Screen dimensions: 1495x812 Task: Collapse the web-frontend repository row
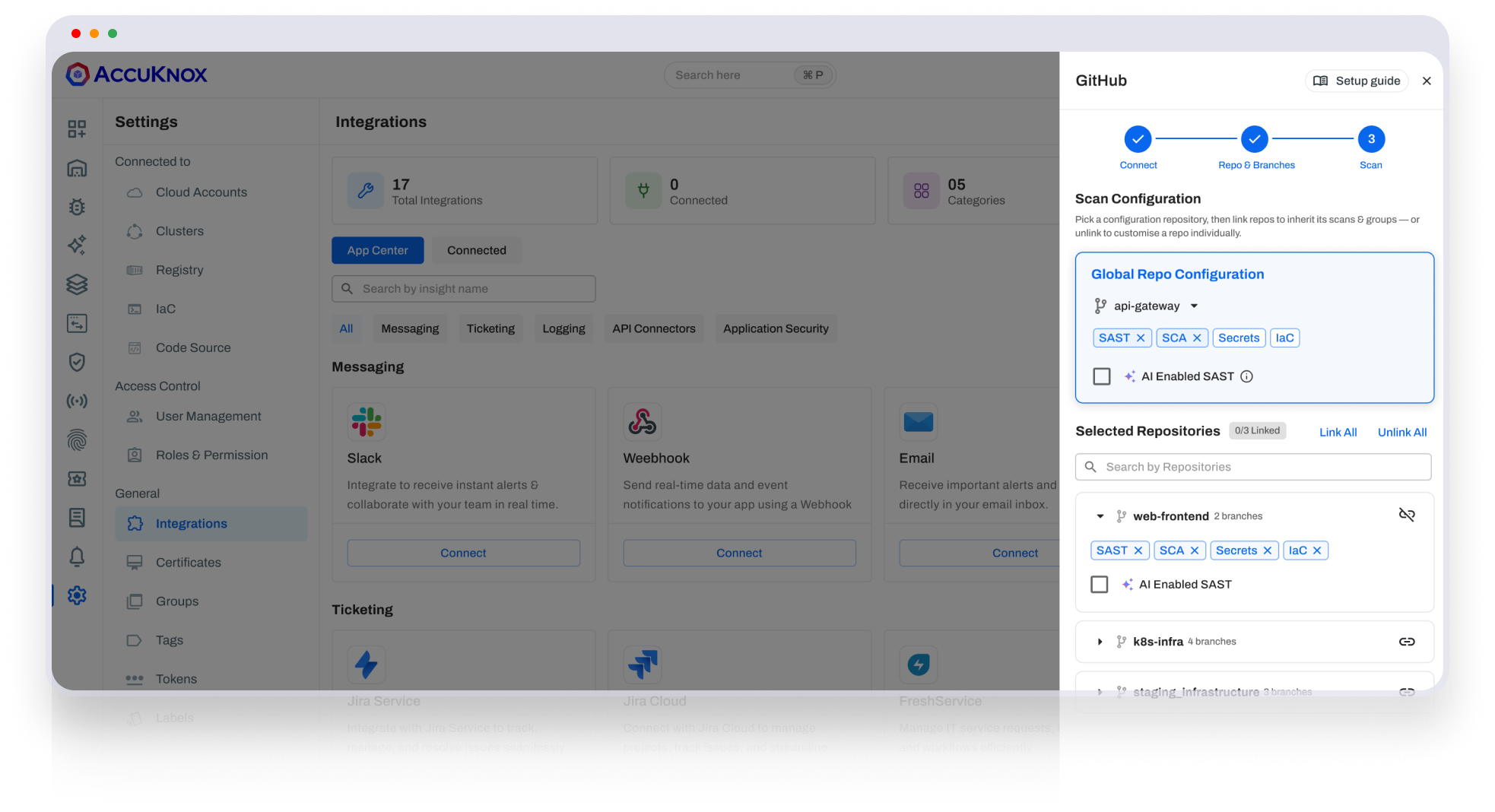click(x=1100, y=516)
